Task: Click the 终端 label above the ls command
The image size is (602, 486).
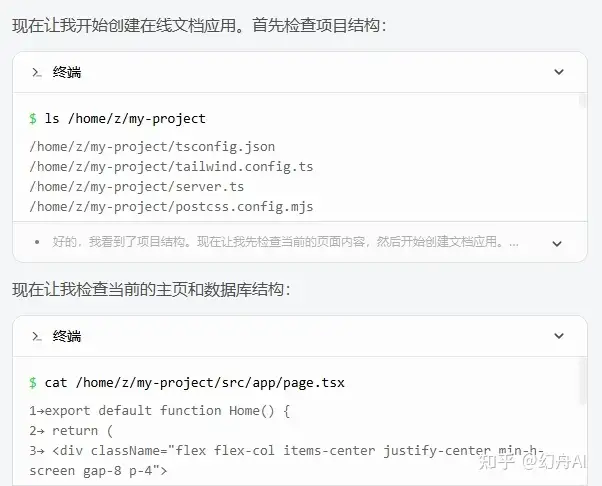Action: [x=67, y=72]
